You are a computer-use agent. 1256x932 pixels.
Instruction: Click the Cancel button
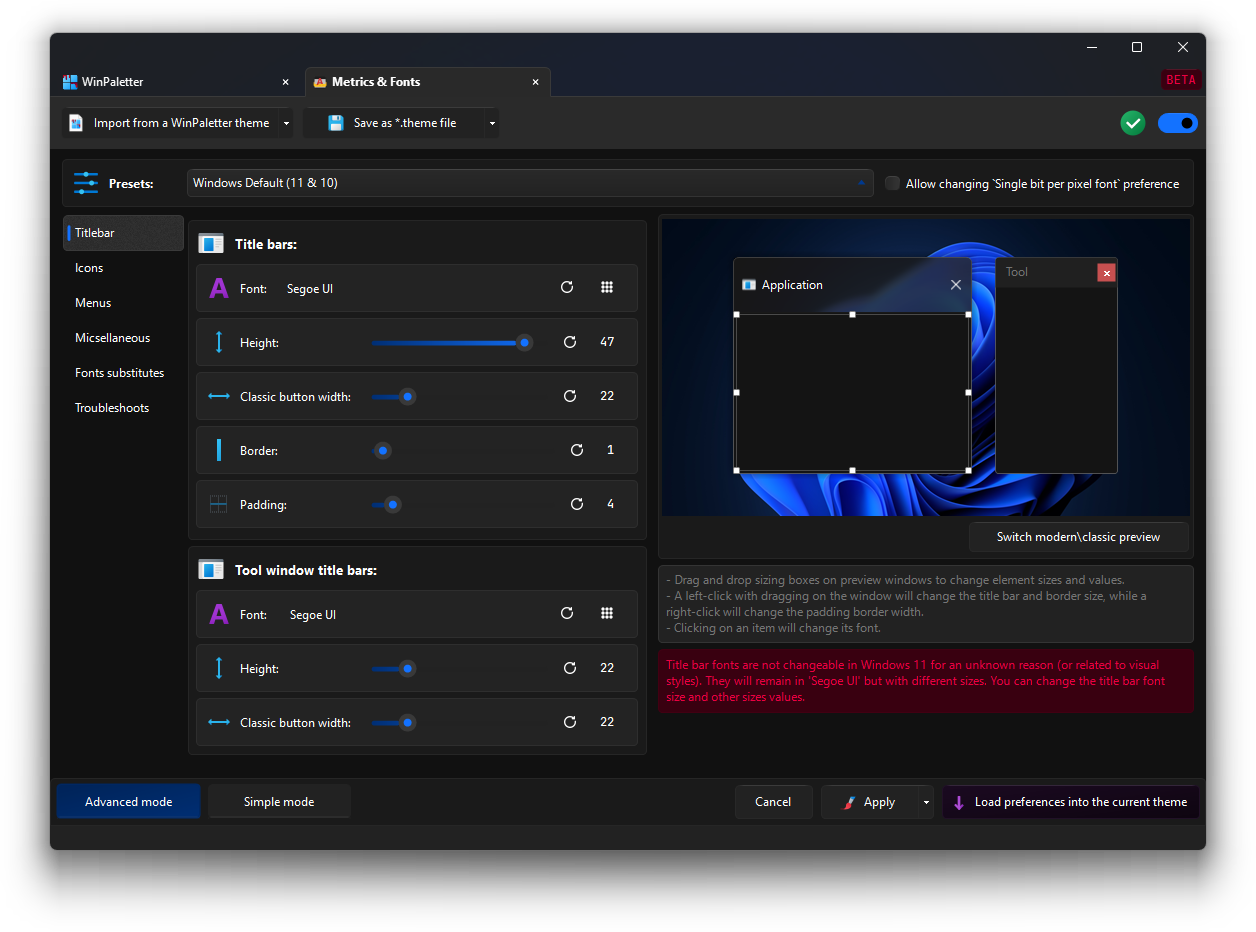click(773, 802)
